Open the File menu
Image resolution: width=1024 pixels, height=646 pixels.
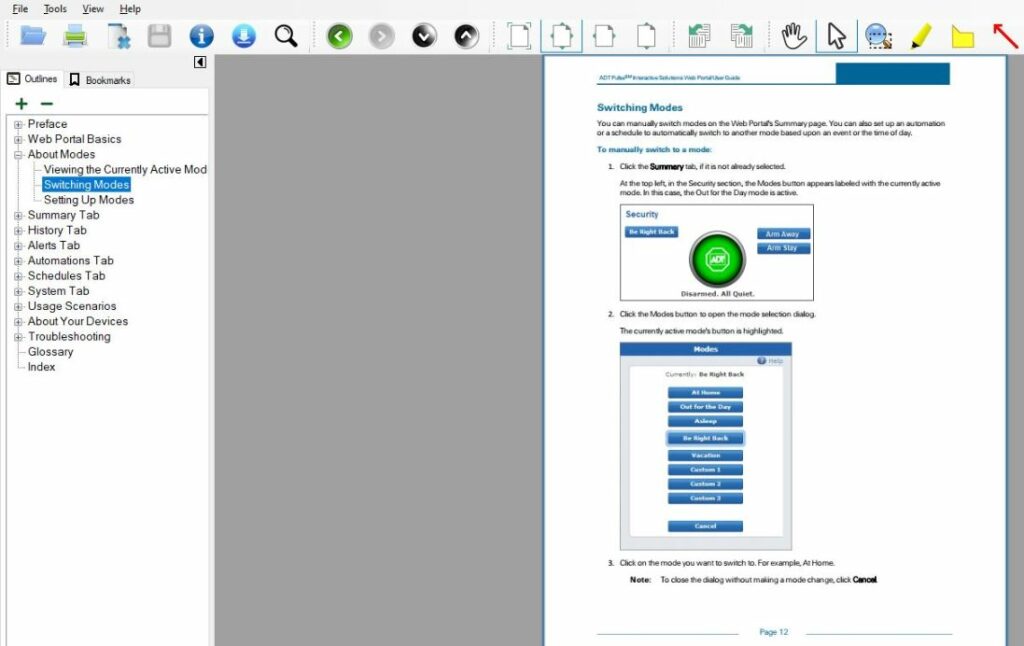pos(20,8)
